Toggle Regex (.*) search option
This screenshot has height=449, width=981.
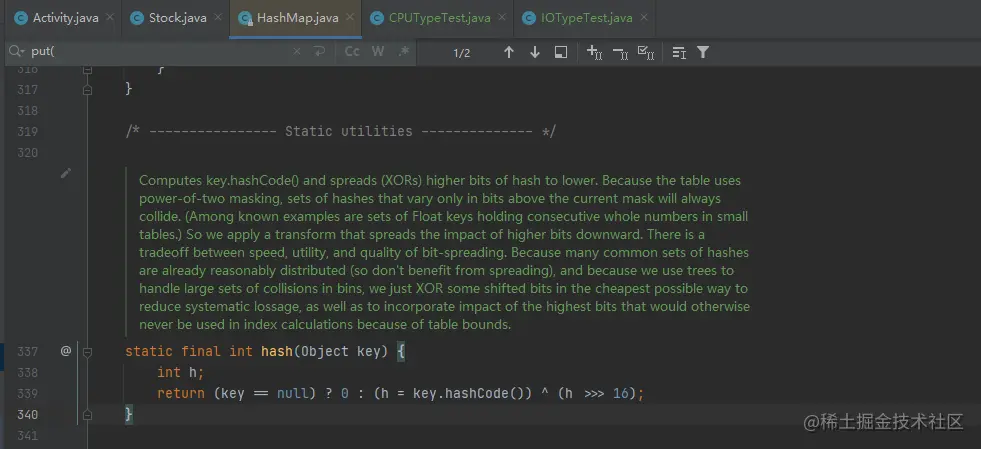click(x=404, y=53)
